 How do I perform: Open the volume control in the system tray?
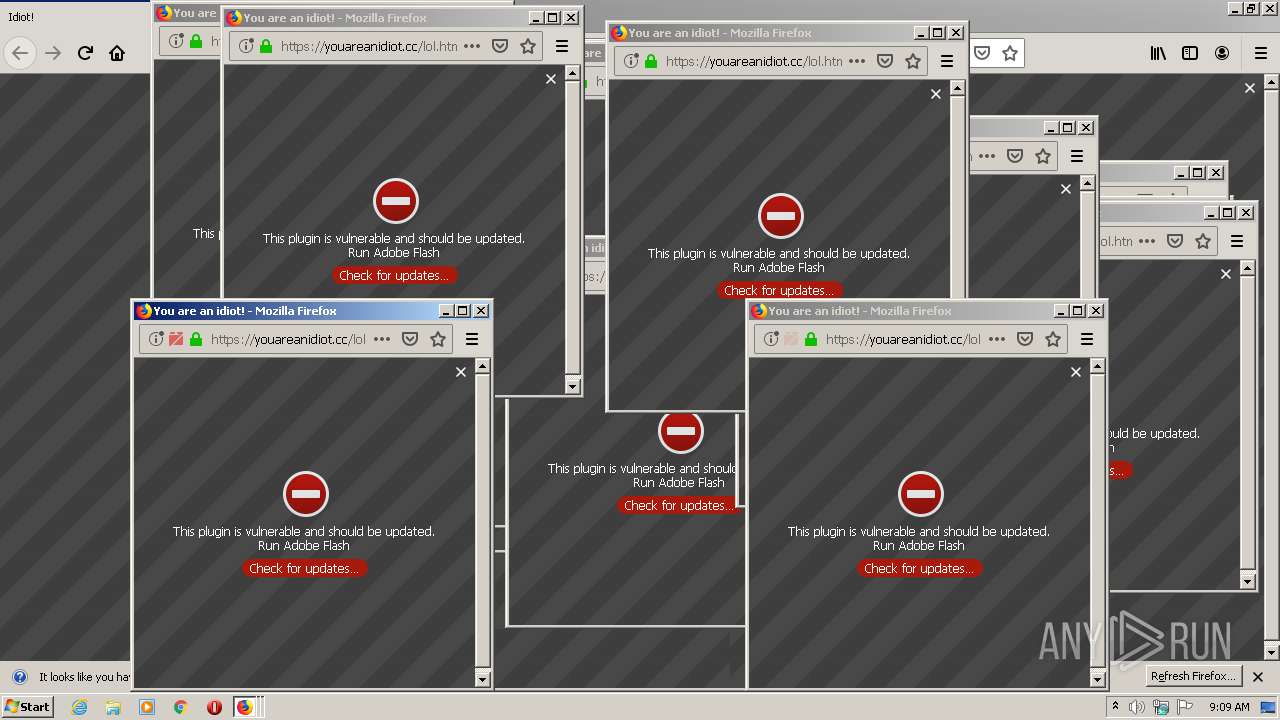(1137, 707)
